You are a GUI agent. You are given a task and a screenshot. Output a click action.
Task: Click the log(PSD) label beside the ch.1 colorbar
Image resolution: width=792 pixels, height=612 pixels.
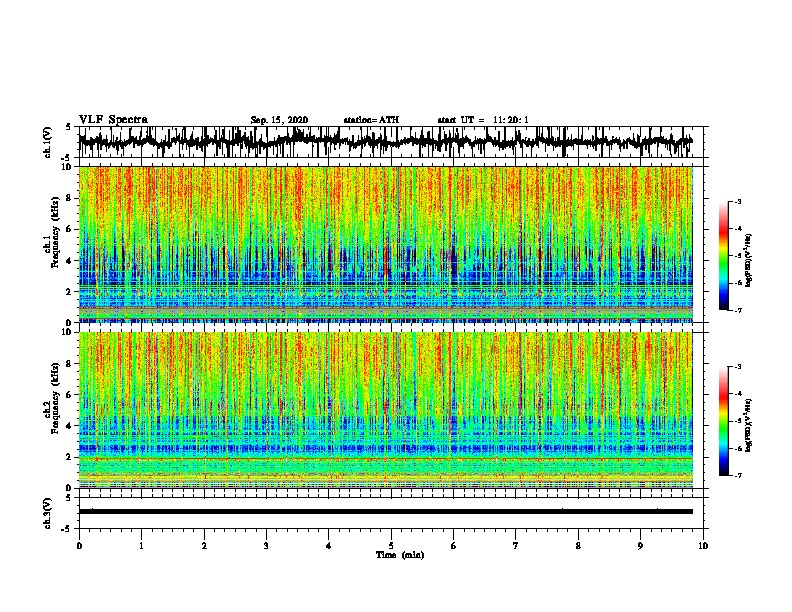[749, 260]
